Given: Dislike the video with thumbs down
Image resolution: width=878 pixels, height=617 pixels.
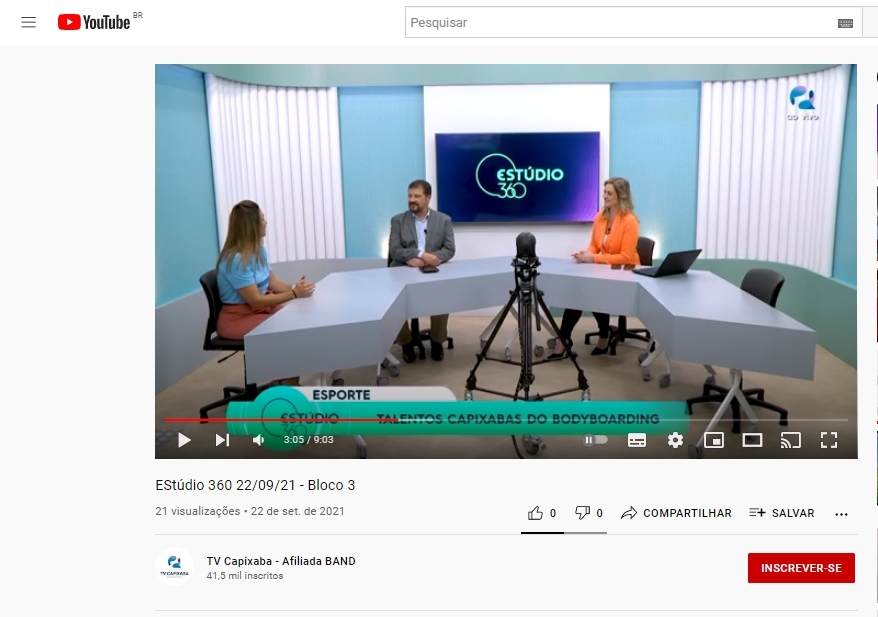Looking at the screenshot, I should [583, 513].
